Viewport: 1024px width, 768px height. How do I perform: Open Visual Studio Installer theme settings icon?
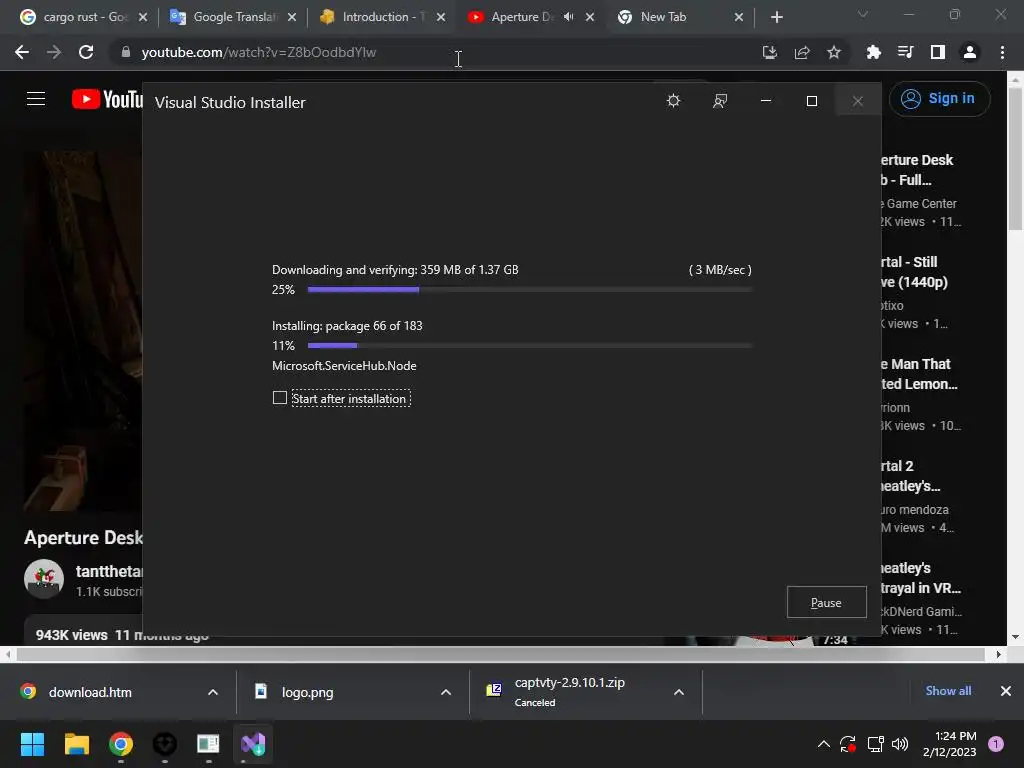673,101
